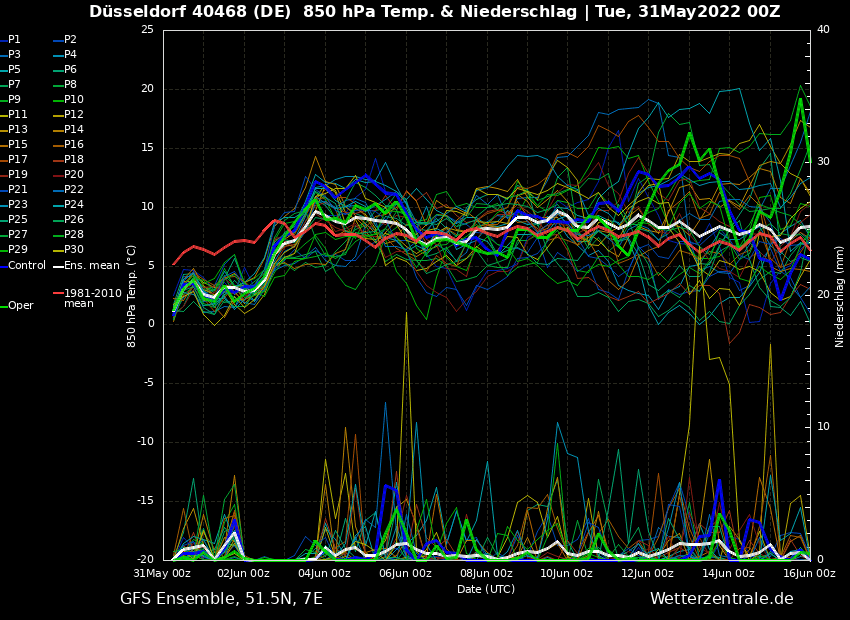Click the Oper legend entry
The width and height of the screenshot is (850, 620).
[x=21, y=306]
